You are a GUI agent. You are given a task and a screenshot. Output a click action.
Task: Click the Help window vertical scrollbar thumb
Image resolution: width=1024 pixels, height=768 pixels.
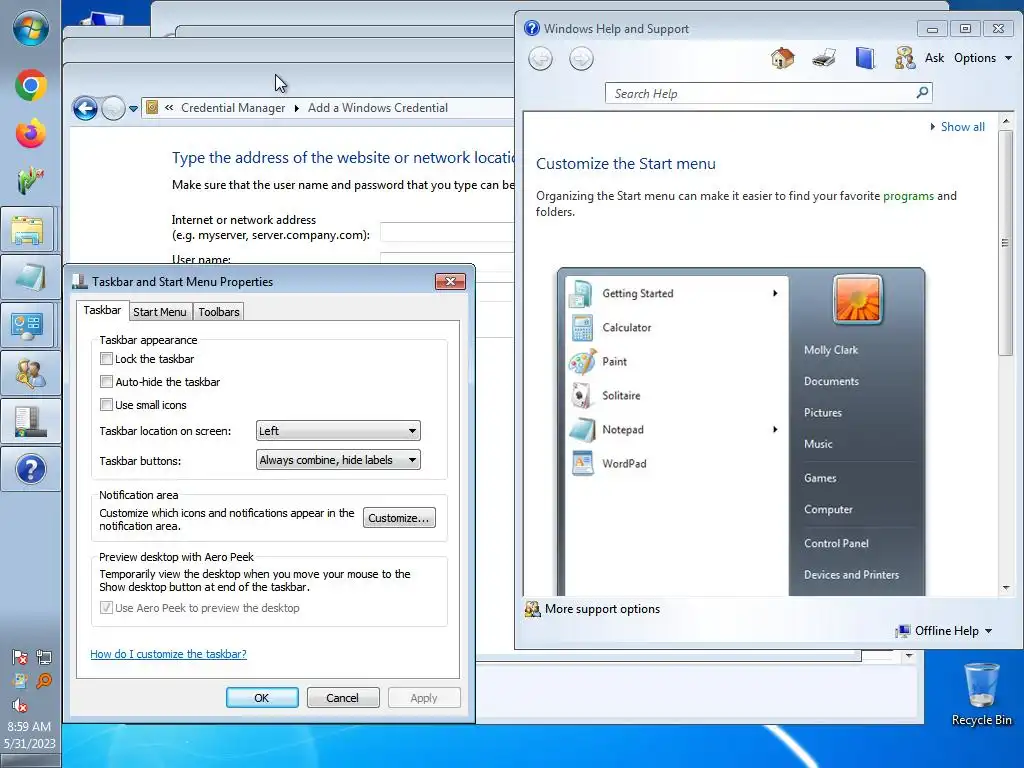(1006, 243)
